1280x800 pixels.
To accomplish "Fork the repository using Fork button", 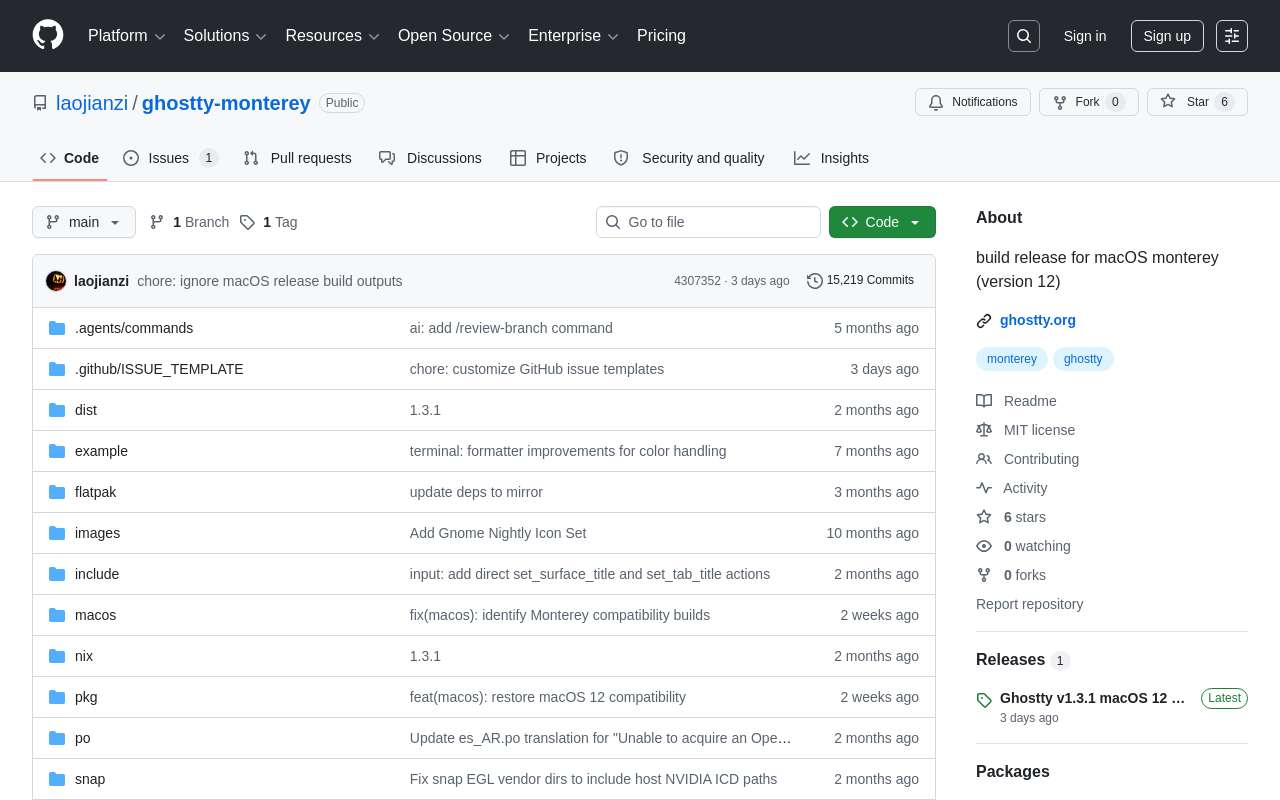I will [x=1088, y=102].
